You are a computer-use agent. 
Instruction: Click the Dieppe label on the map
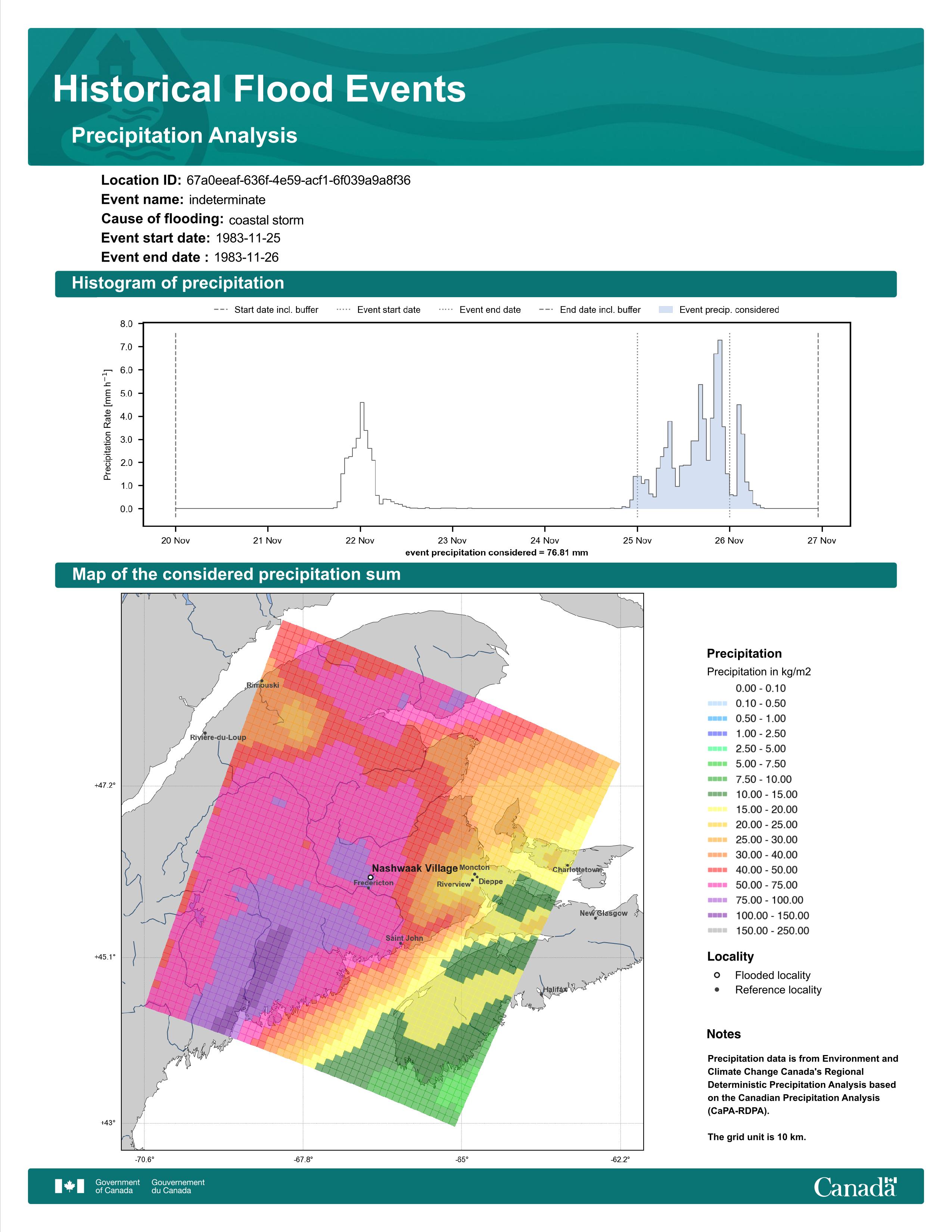tap(491, 882)
